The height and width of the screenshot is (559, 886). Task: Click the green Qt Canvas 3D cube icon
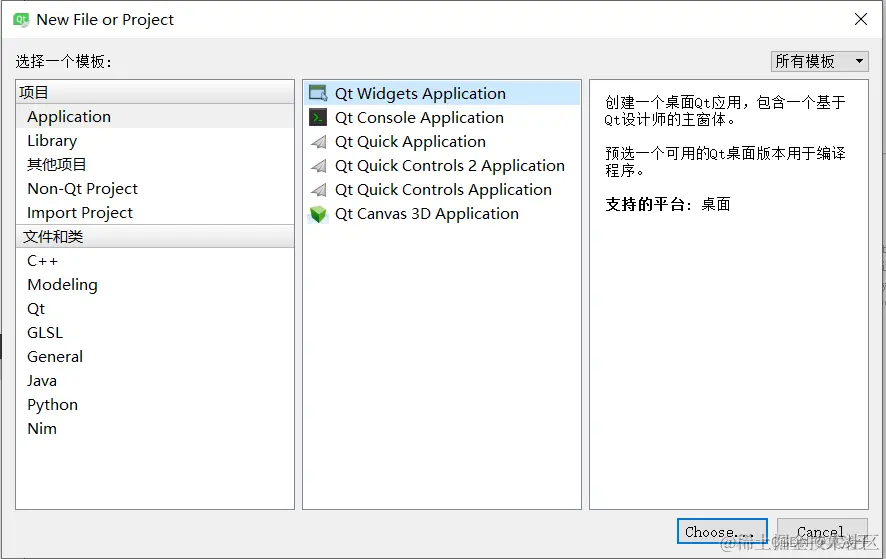318,214
